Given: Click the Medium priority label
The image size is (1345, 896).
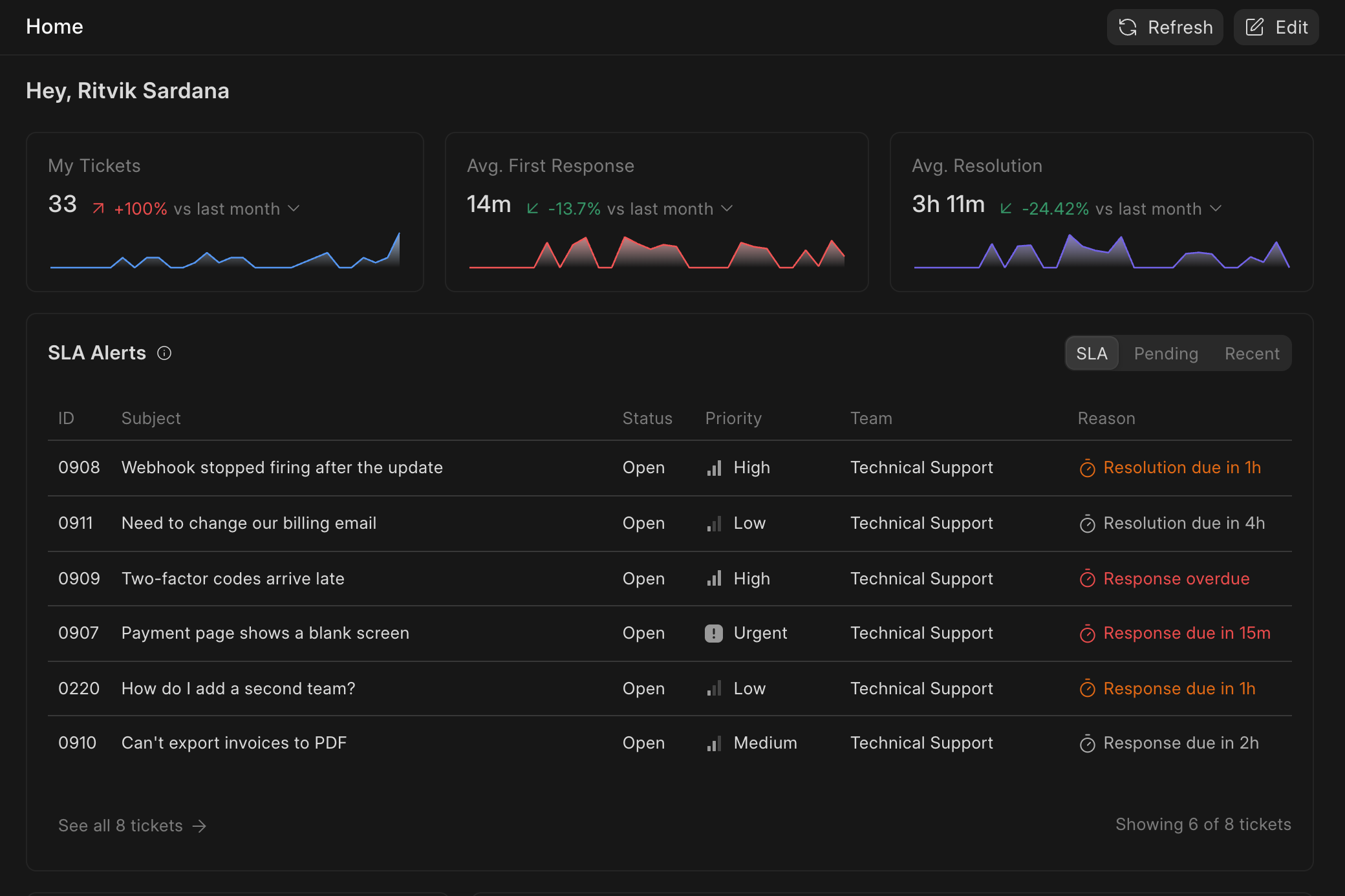Looking at the screenshot, I should (765, 743).
